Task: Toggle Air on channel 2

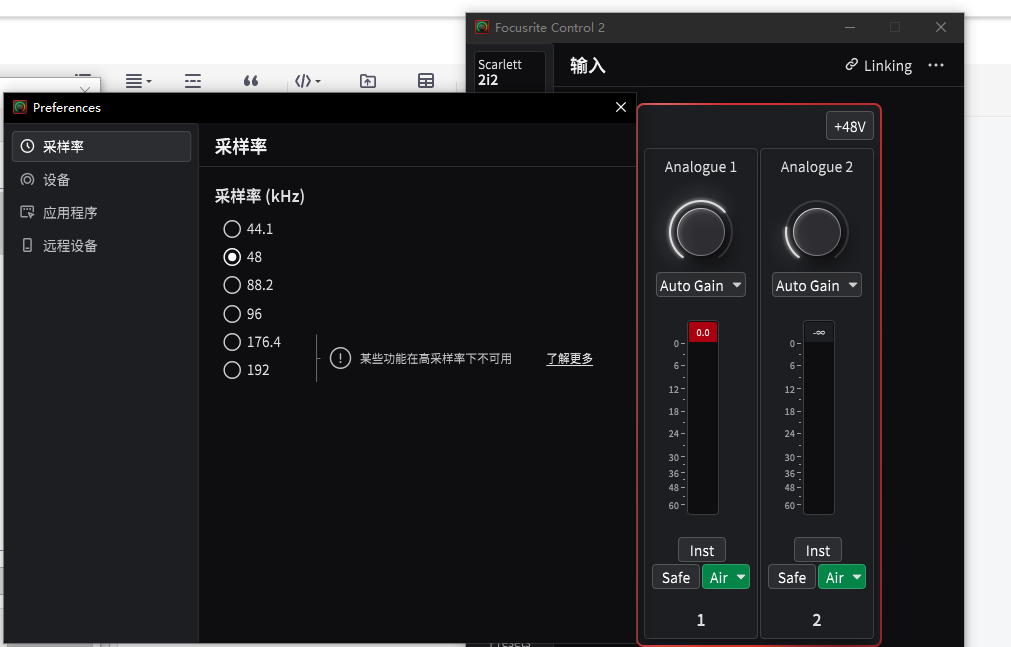Action: [x=834, y=577]
